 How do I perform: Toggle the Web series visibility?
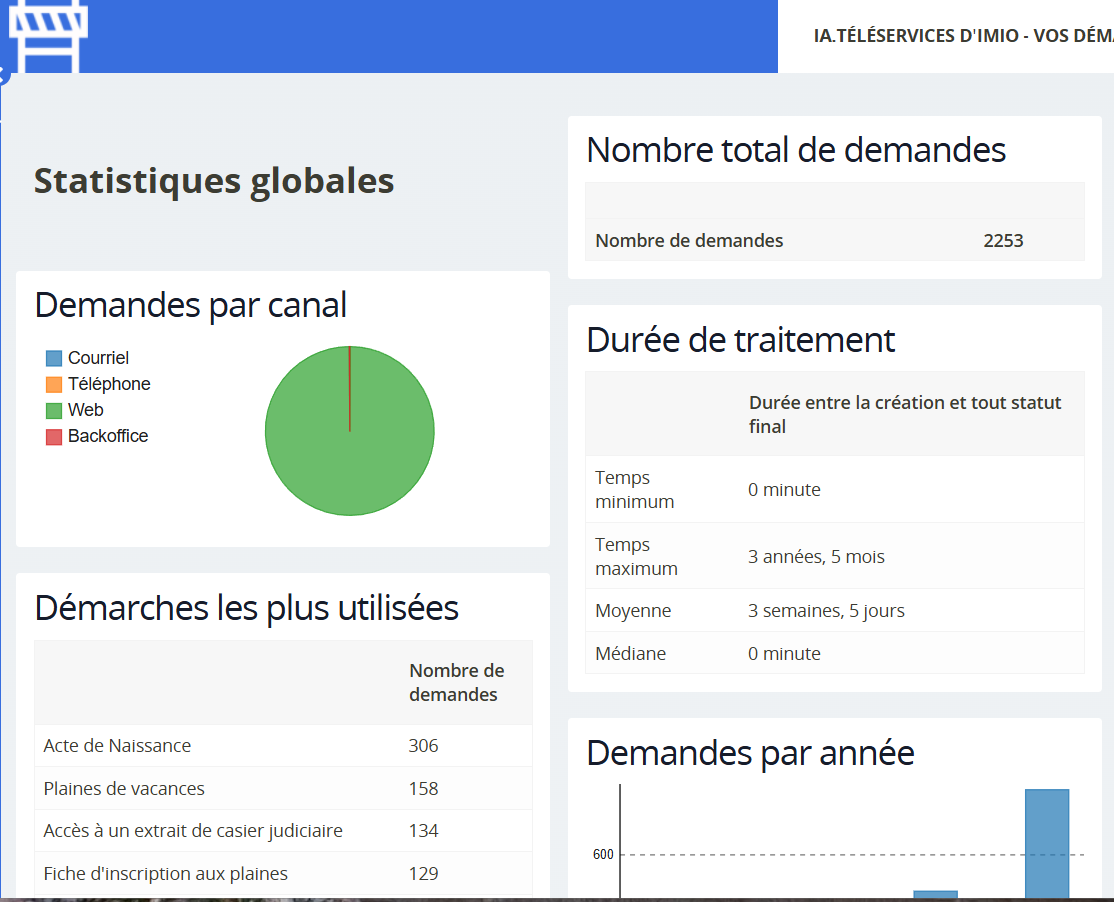click(84, 409)
